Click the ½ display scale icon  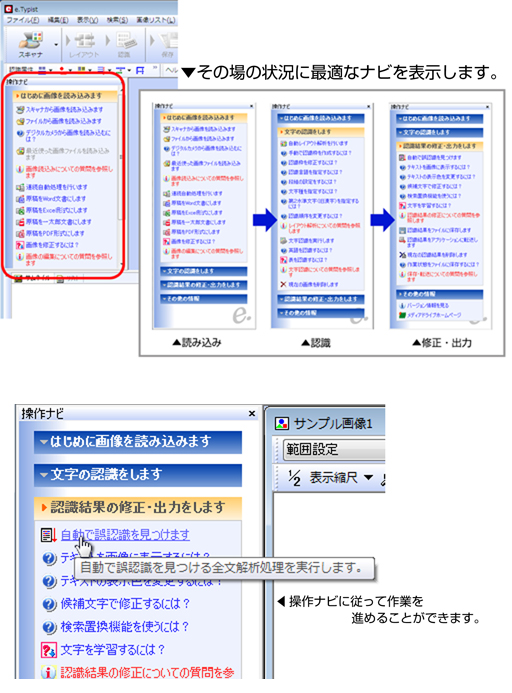[x=294, y=478]
